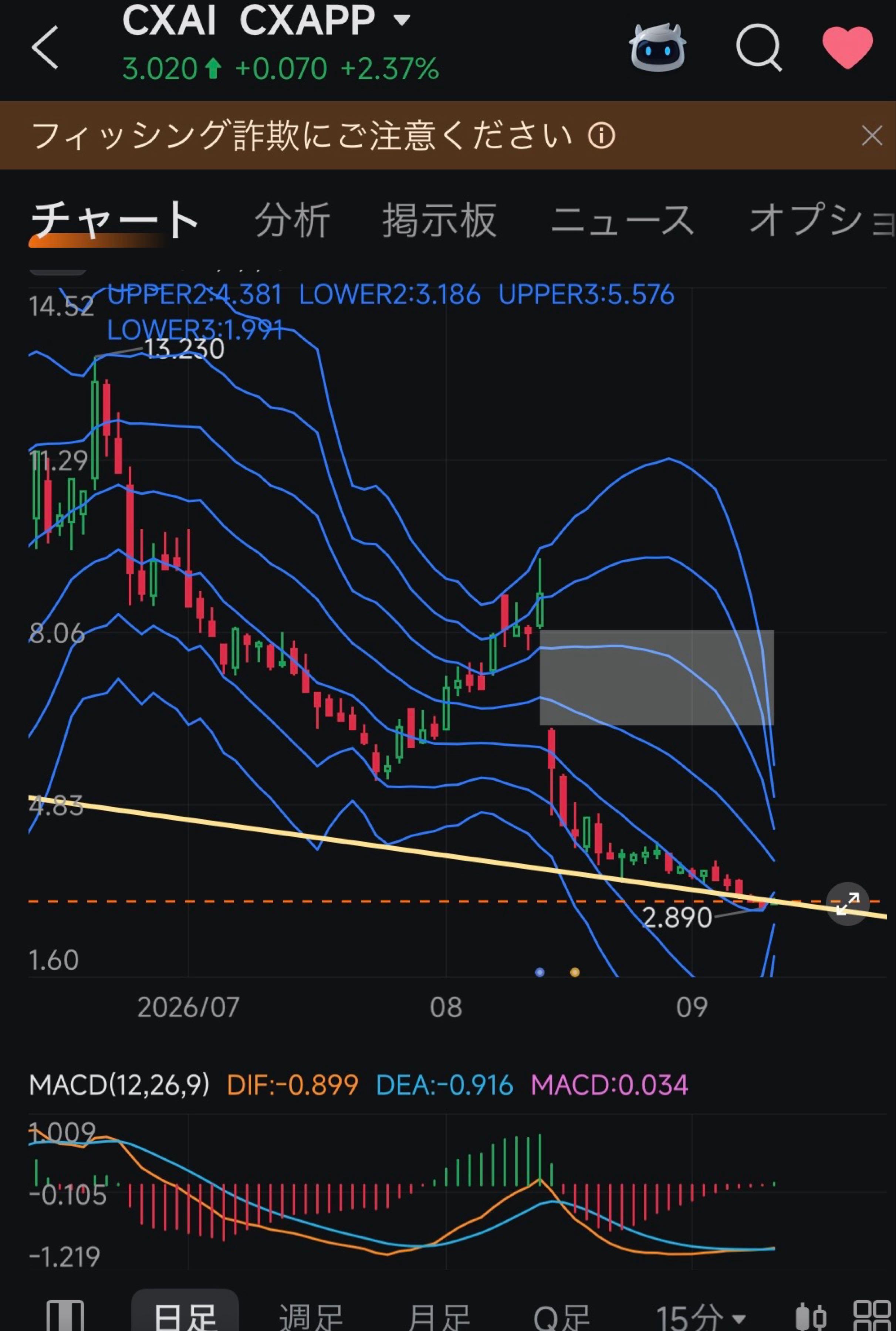Tap the MACD:0.034 value
The height and width of the screenshot is (1331, 896).
coord(609,1084)
